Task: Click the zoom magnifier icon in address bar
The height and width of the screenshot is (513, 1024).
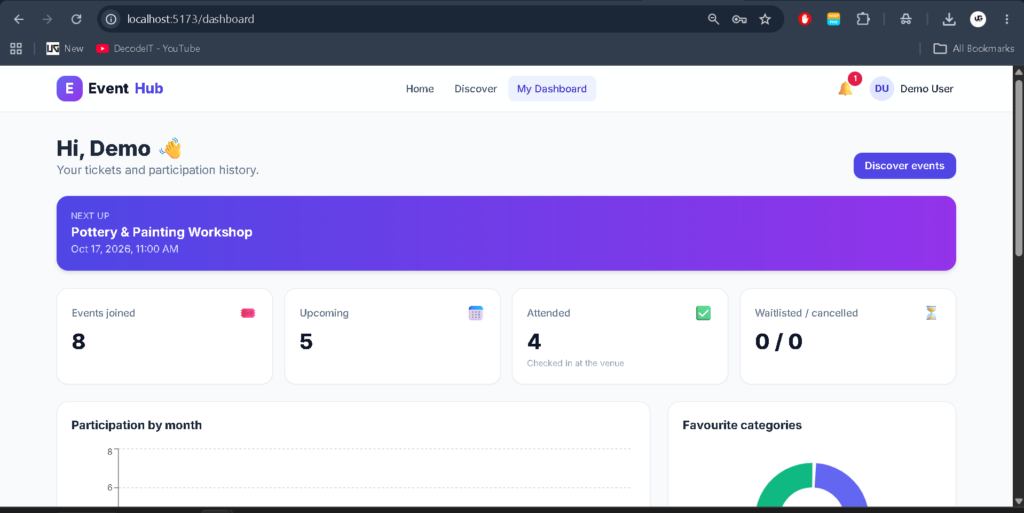Action: click(713, 19)
